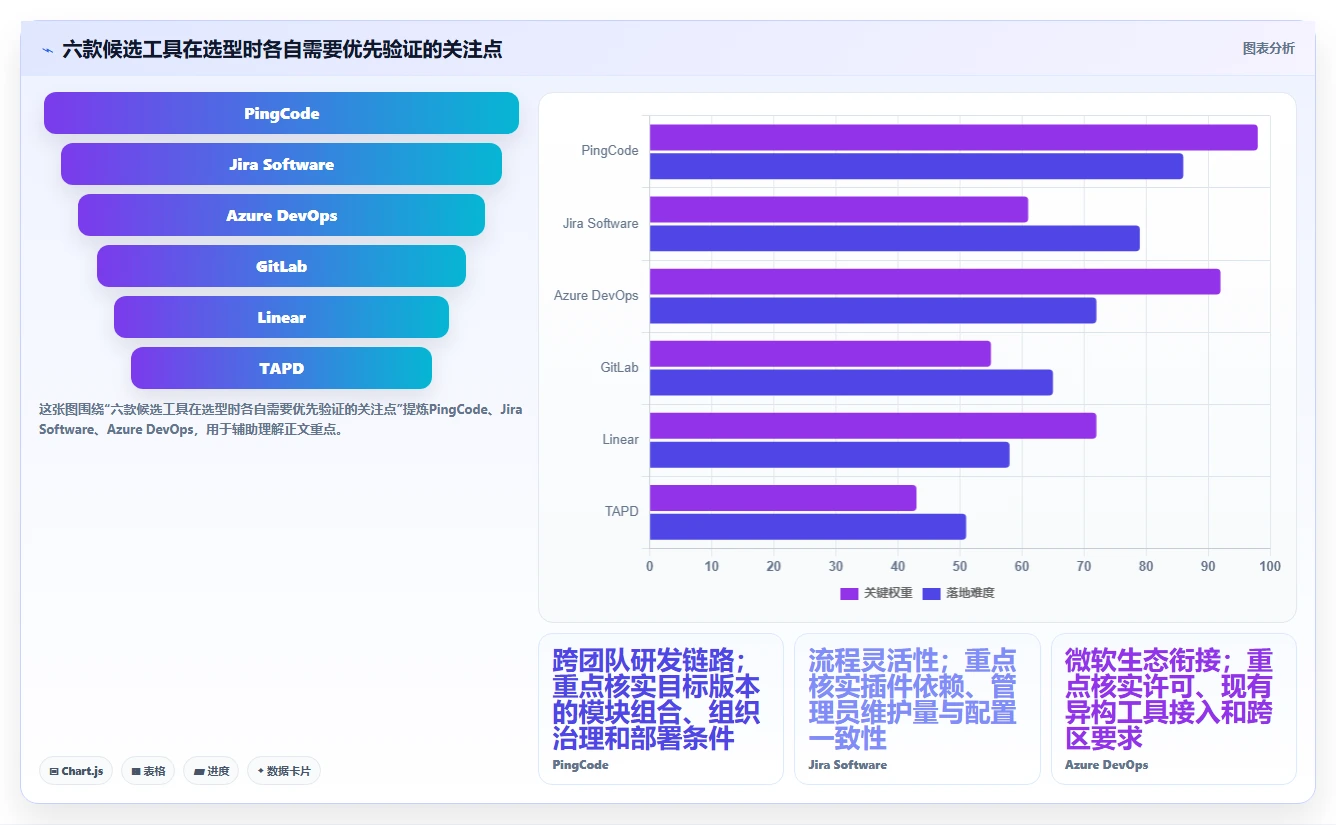Click Jira Software blue bar

[895, 238]
